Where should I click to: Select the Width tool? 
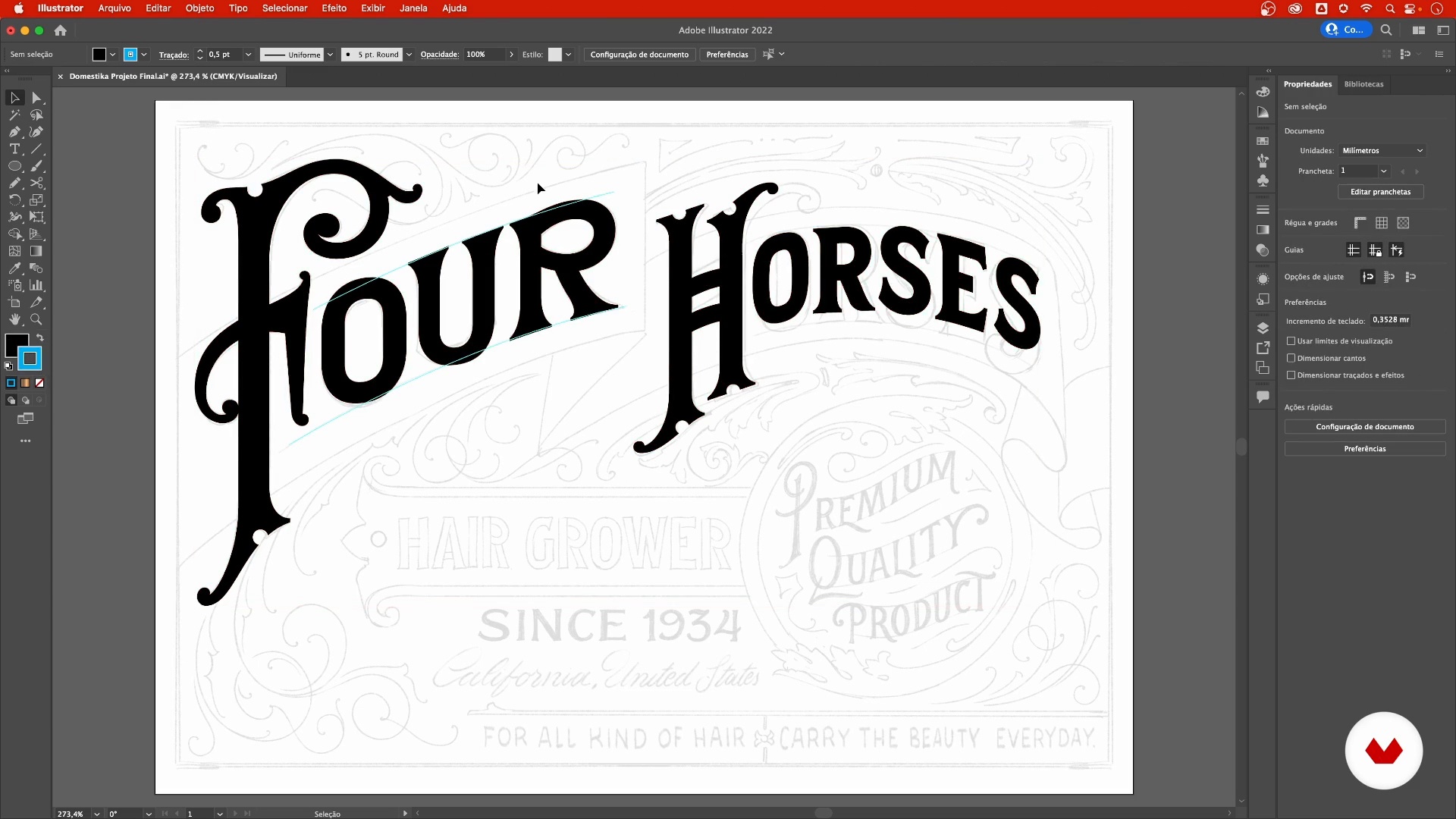click(14, 217)
